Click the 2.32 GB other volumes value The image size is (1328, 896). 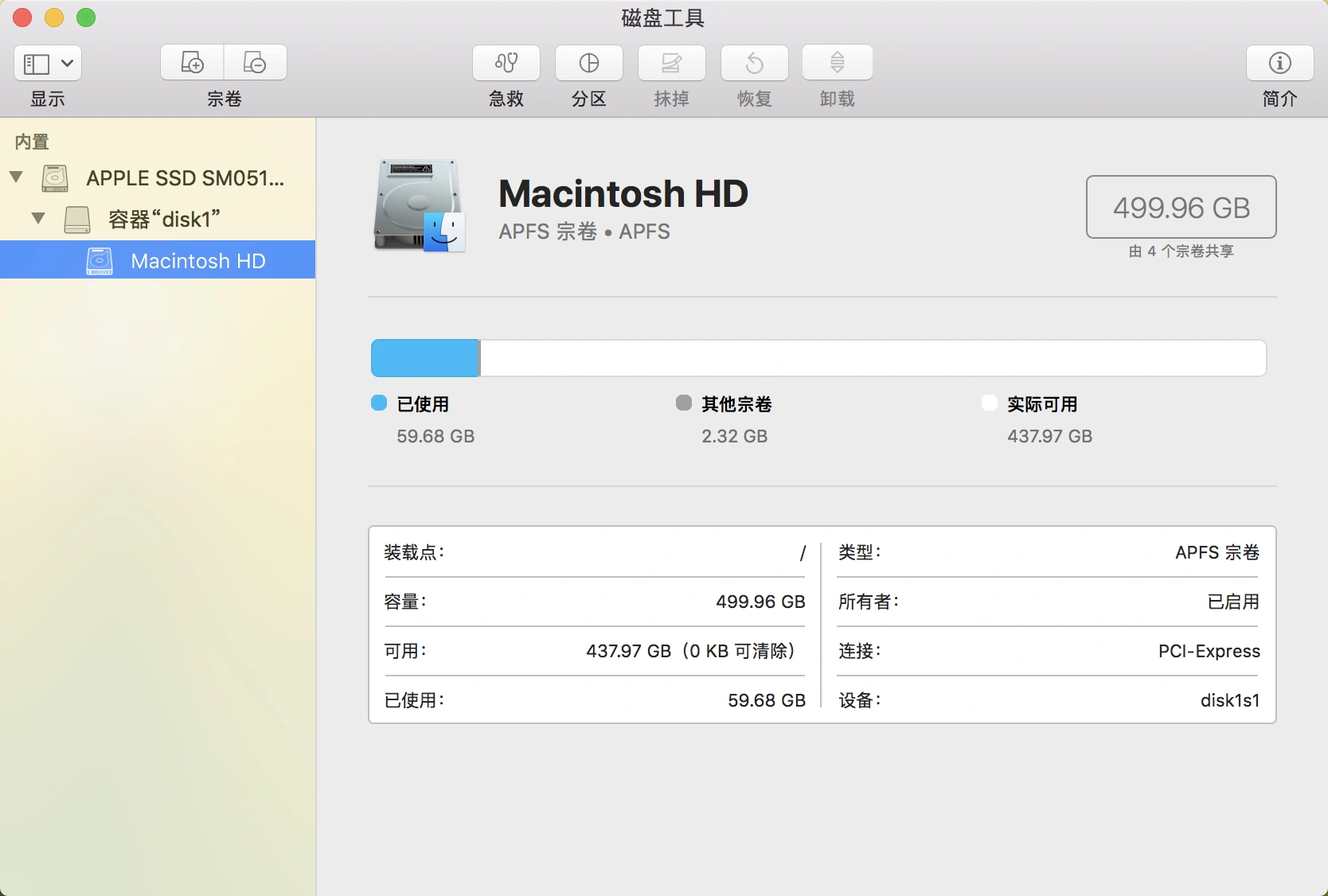734,436
